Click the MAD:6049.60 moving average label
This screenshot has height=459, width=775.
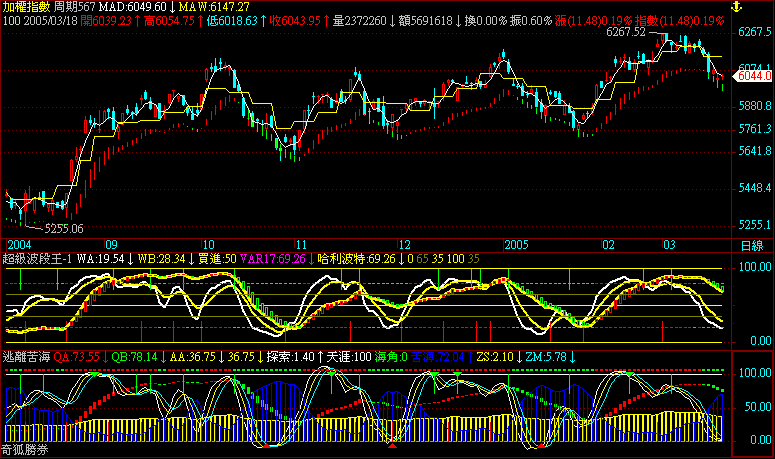tap(135, 7)
